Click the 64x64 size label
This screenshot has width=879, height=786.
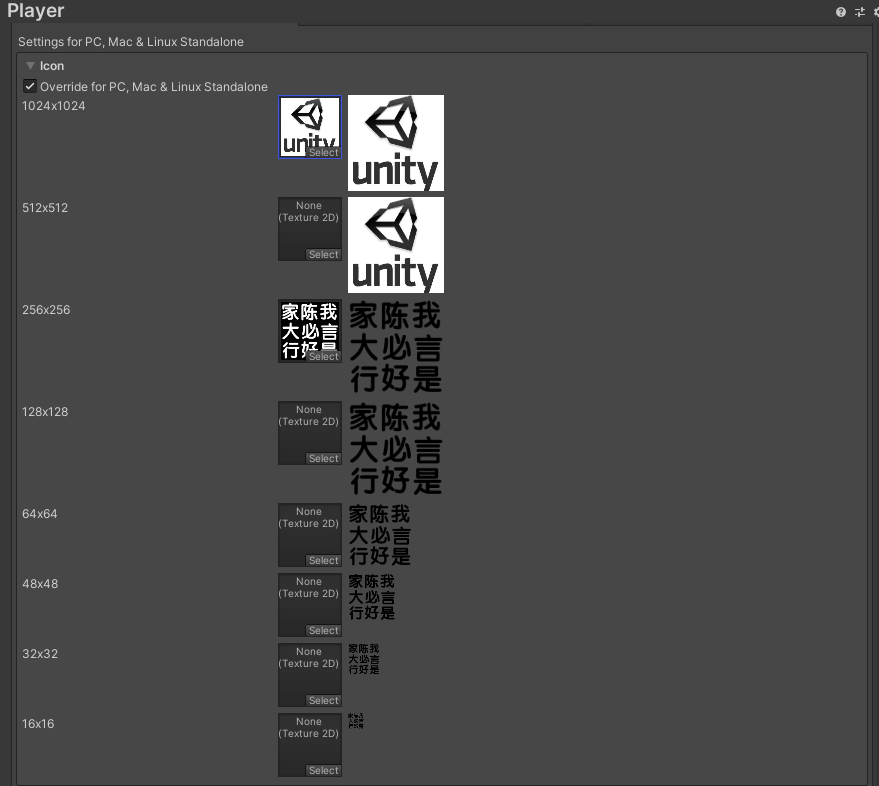pos(40,514)
